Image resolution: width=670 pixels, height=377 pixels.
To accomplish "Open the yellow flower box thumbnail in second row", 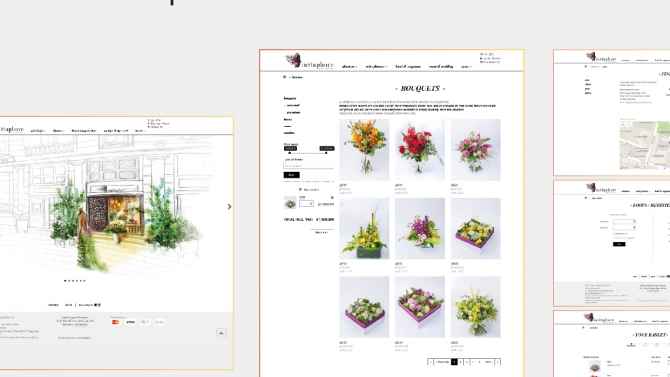I will pyautogui.click(x=475, y=228).
